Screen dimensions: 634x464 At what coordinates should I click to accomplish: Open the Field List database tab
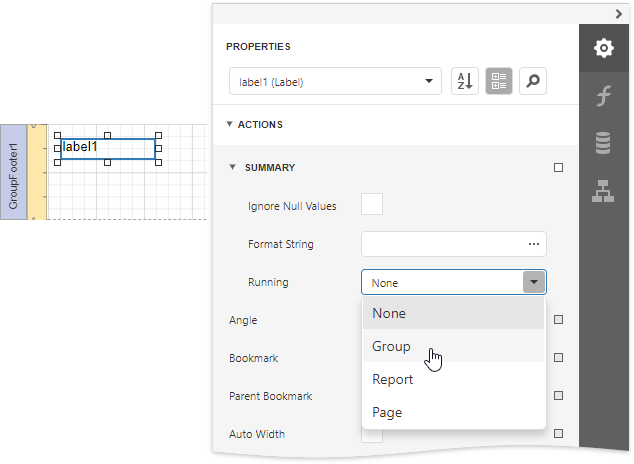pyautogui.click(x=603, y=144)
